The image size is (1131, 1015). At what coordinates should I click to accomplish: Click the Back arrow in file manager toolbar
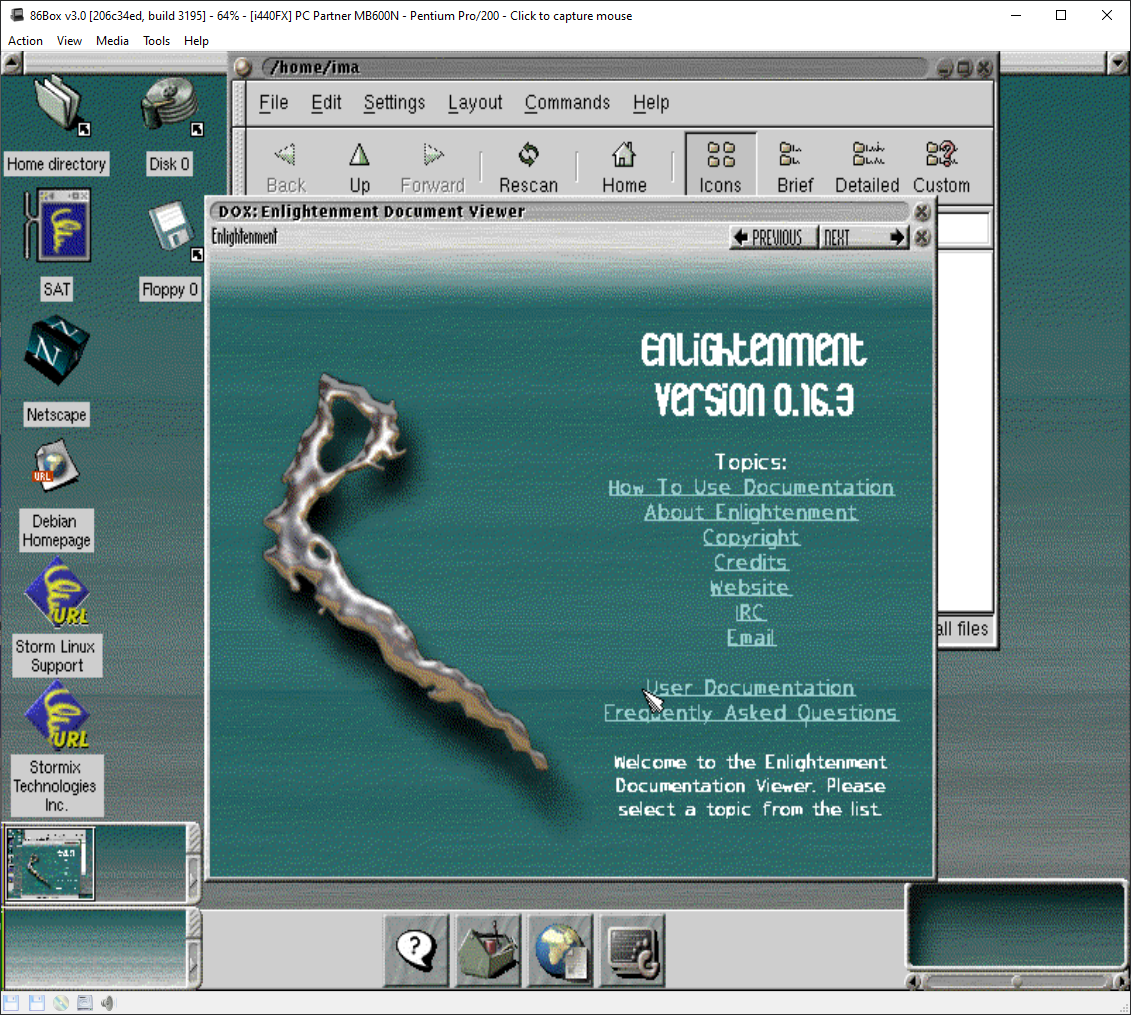point(286,167)
